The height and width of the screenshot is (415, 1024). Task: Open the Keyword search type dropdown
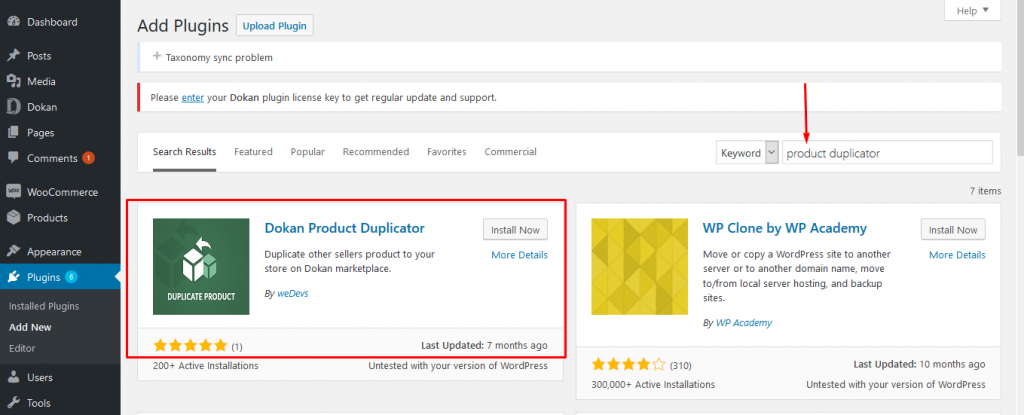coord(747,153)
